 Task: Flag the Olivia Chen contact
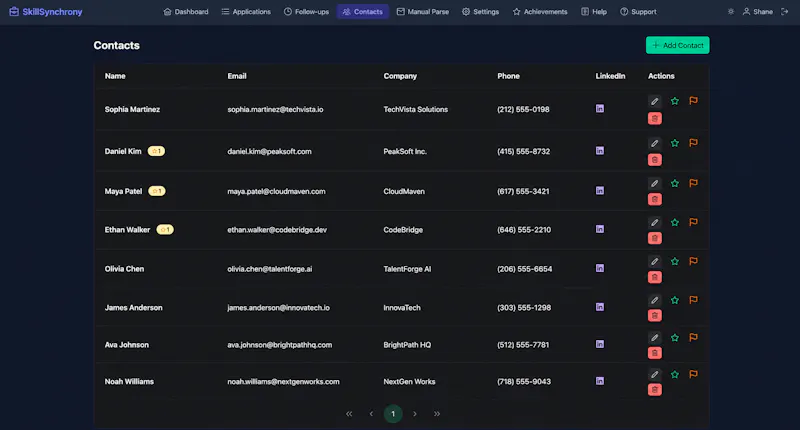[693, 261]
